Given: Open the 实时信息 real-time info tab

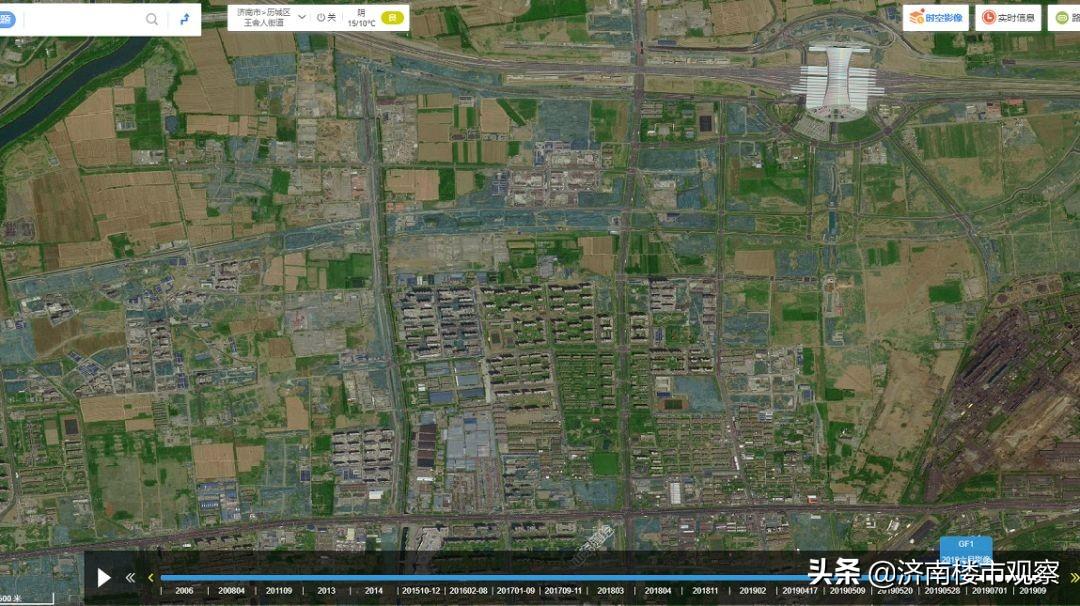Looking at the screenshot, I should tap(1008, 17).
